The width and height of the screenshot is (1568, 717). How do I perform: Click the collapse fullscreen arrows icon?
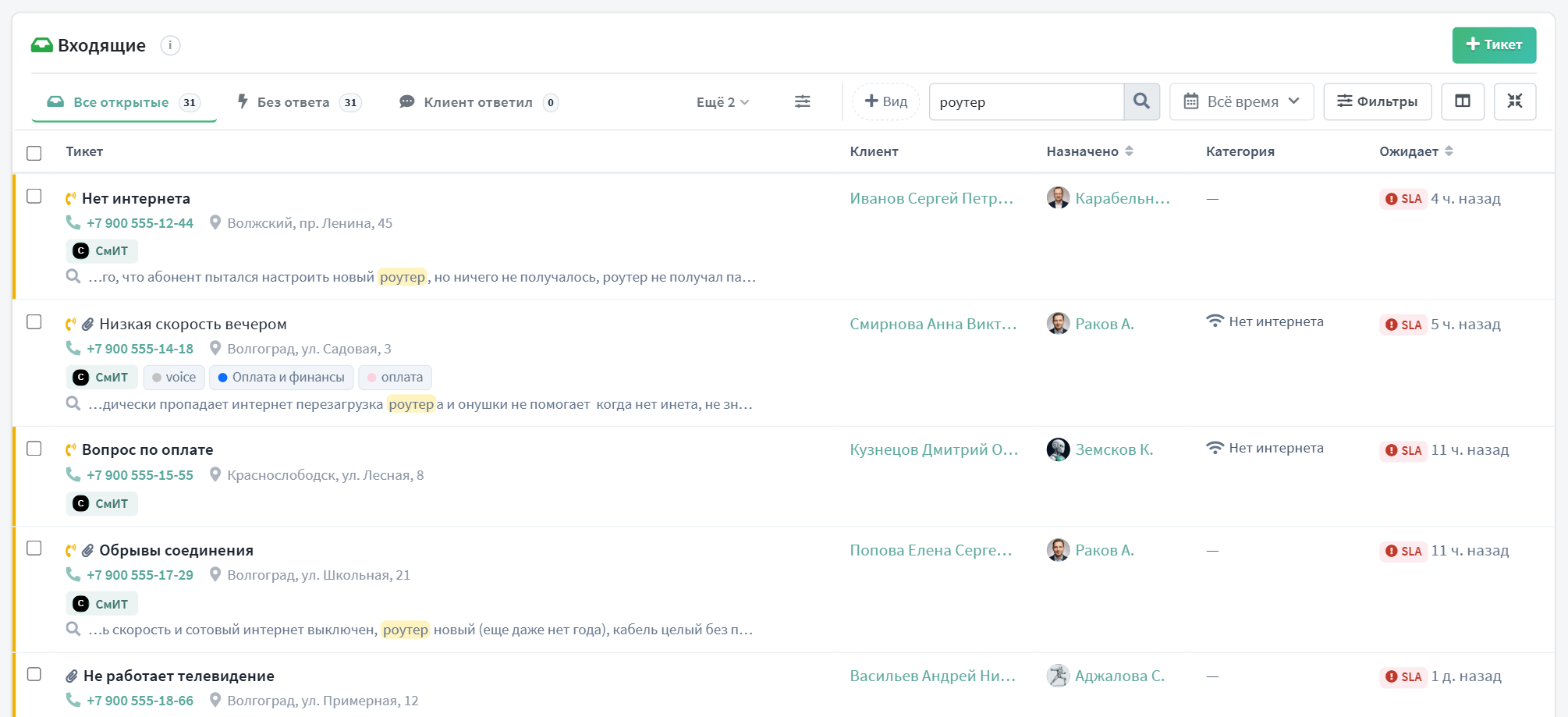coord(1514,101)
